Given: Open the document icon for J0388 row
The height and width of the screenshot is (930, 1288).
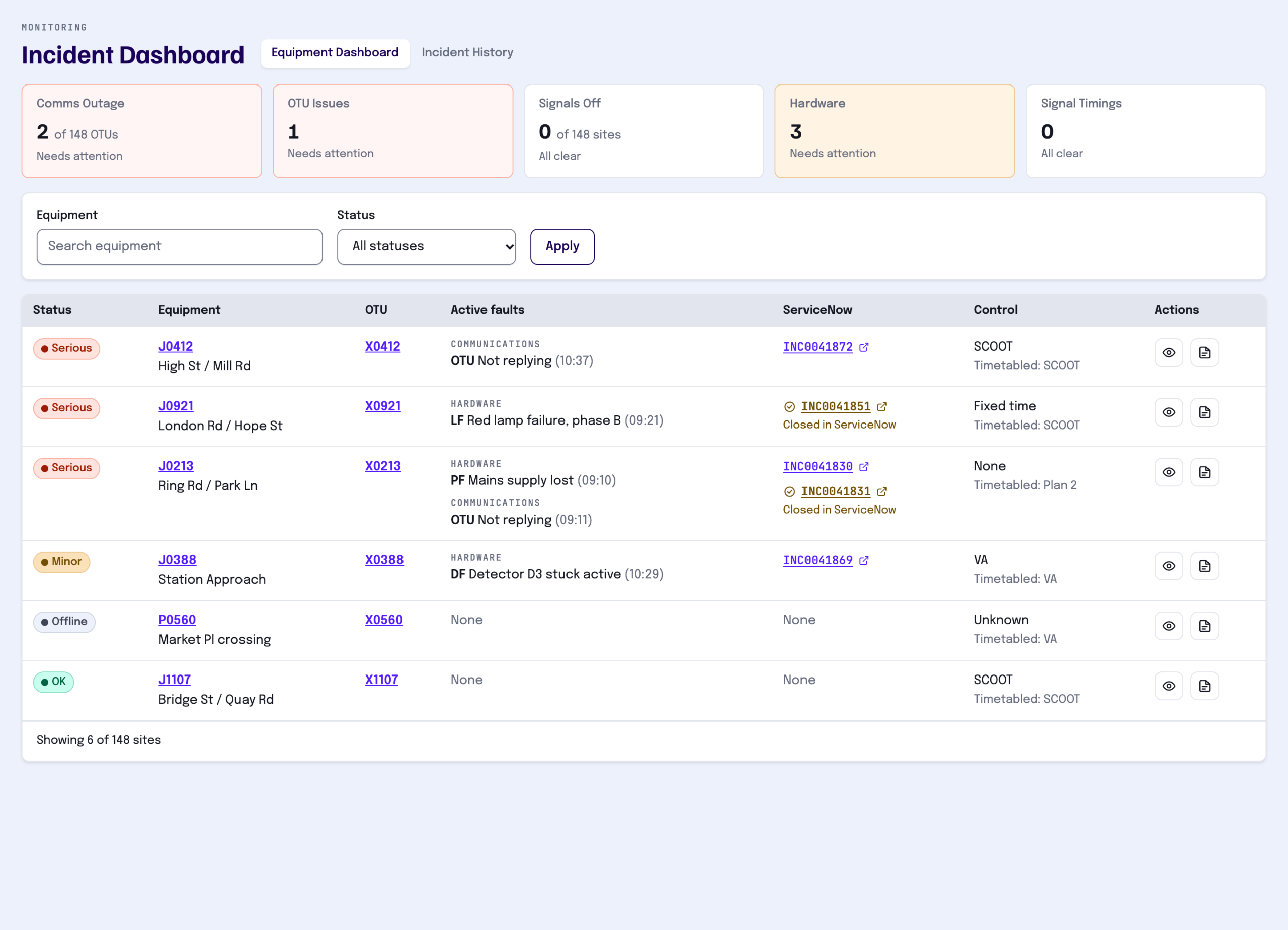Looking at the screenshot, I should tap(1204, 566).
